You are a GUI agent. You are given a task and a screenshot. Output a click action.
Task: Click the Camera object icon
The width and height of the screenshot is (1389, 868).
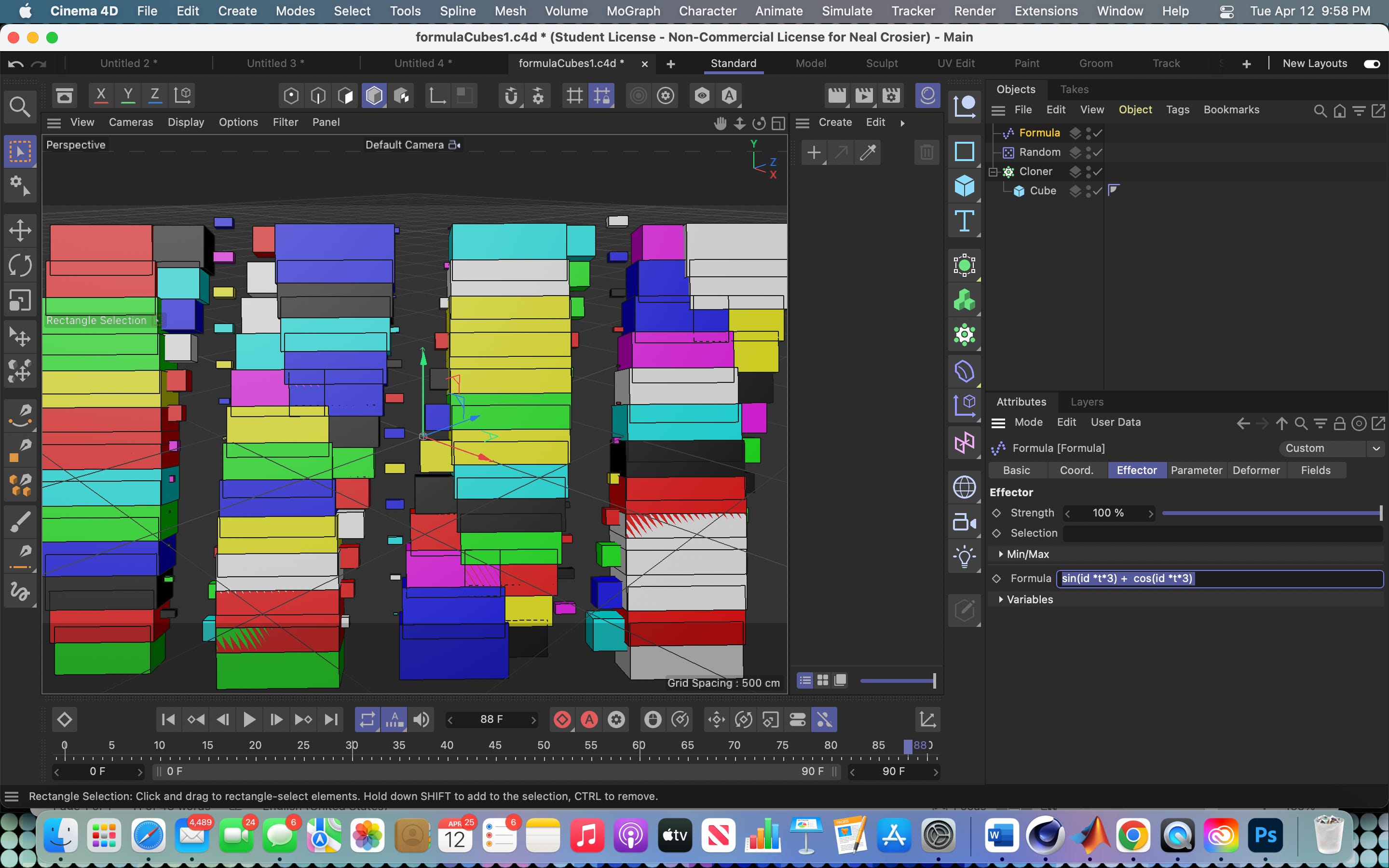pyautogui.click(x=964, y=522)
